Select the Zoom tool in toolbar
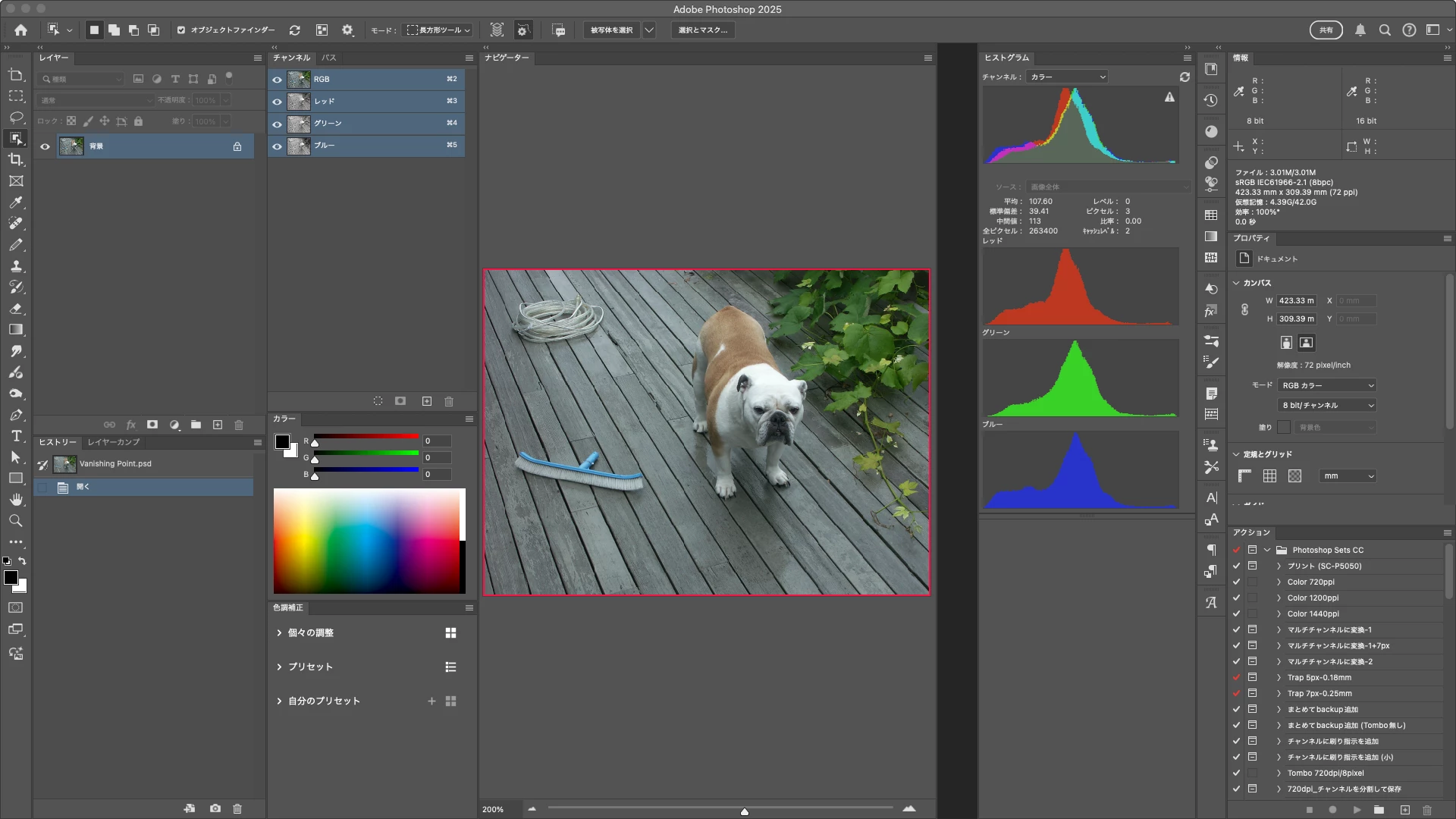This screenshot has height=819, width=1456. (16, 521)
